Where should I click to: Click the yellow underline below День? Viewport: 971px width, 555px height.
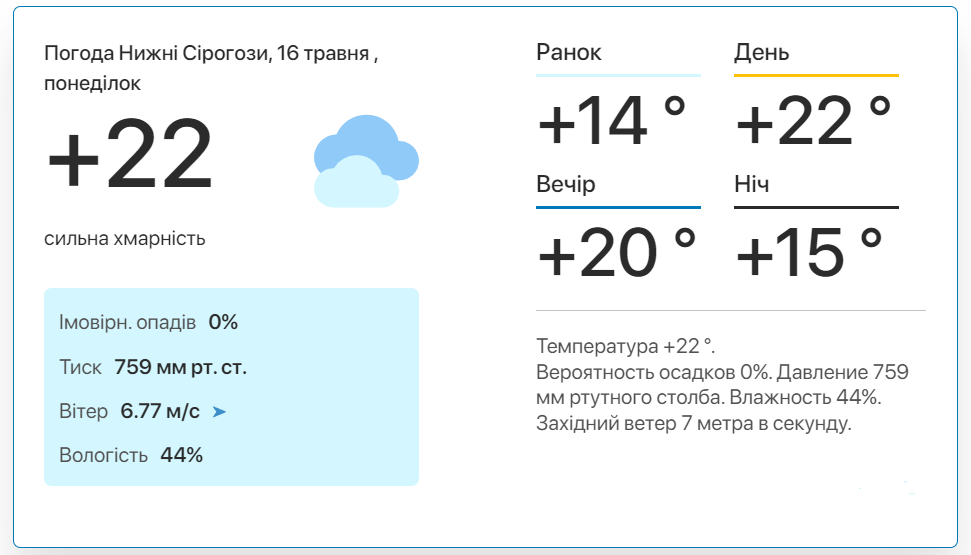(x=816, y=76)
